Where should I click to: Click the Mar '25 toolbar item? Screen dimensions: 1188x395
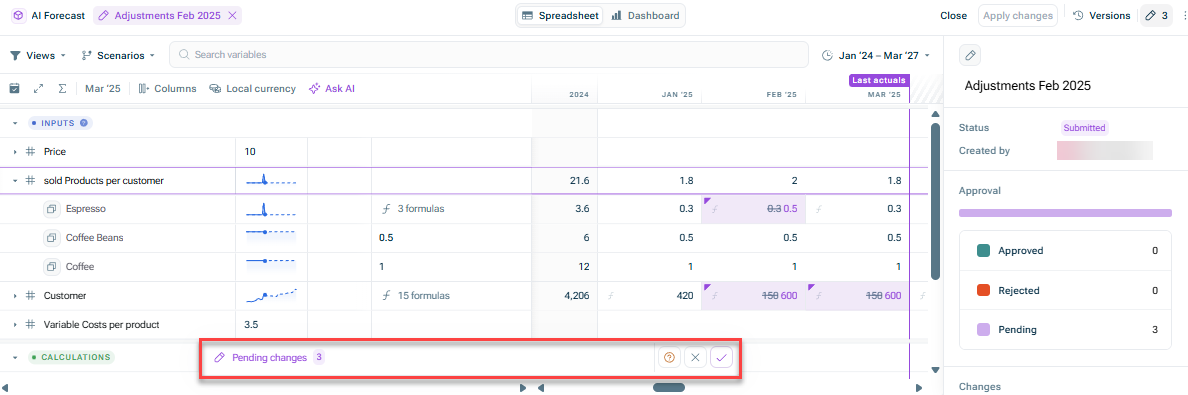103,89
